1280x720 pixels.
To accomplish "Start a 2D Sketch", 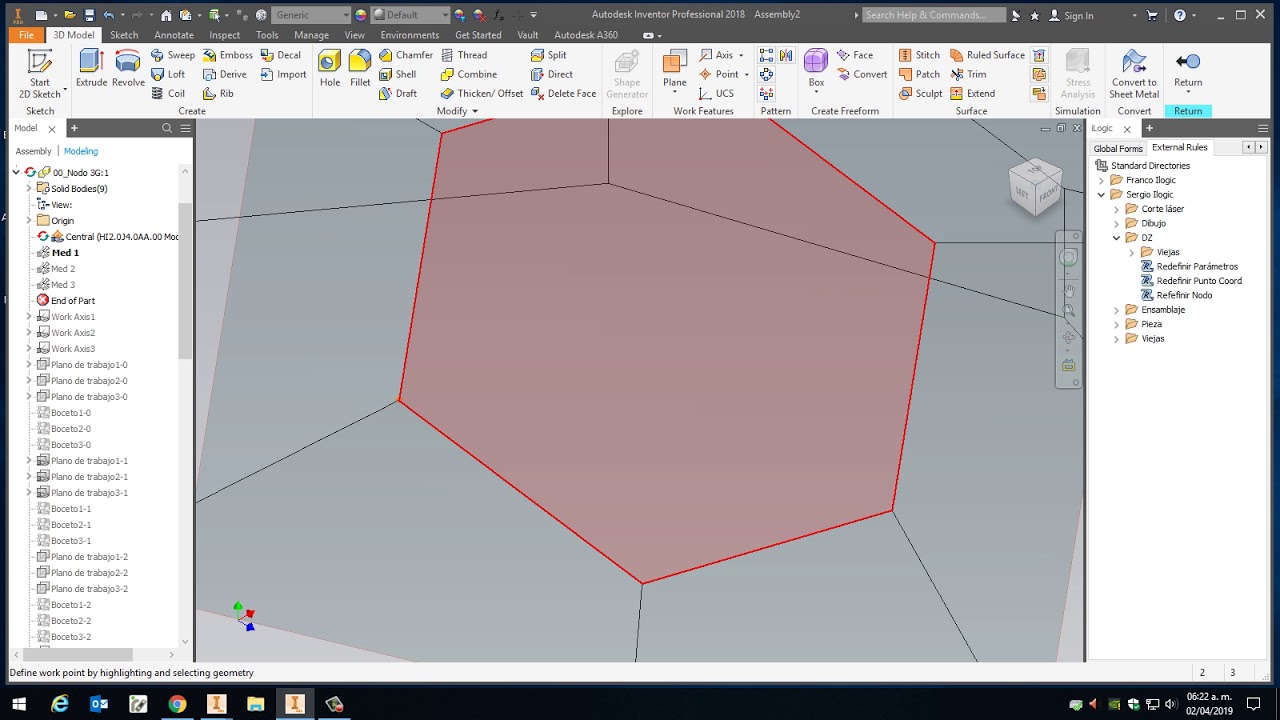I will pos(40,73).
